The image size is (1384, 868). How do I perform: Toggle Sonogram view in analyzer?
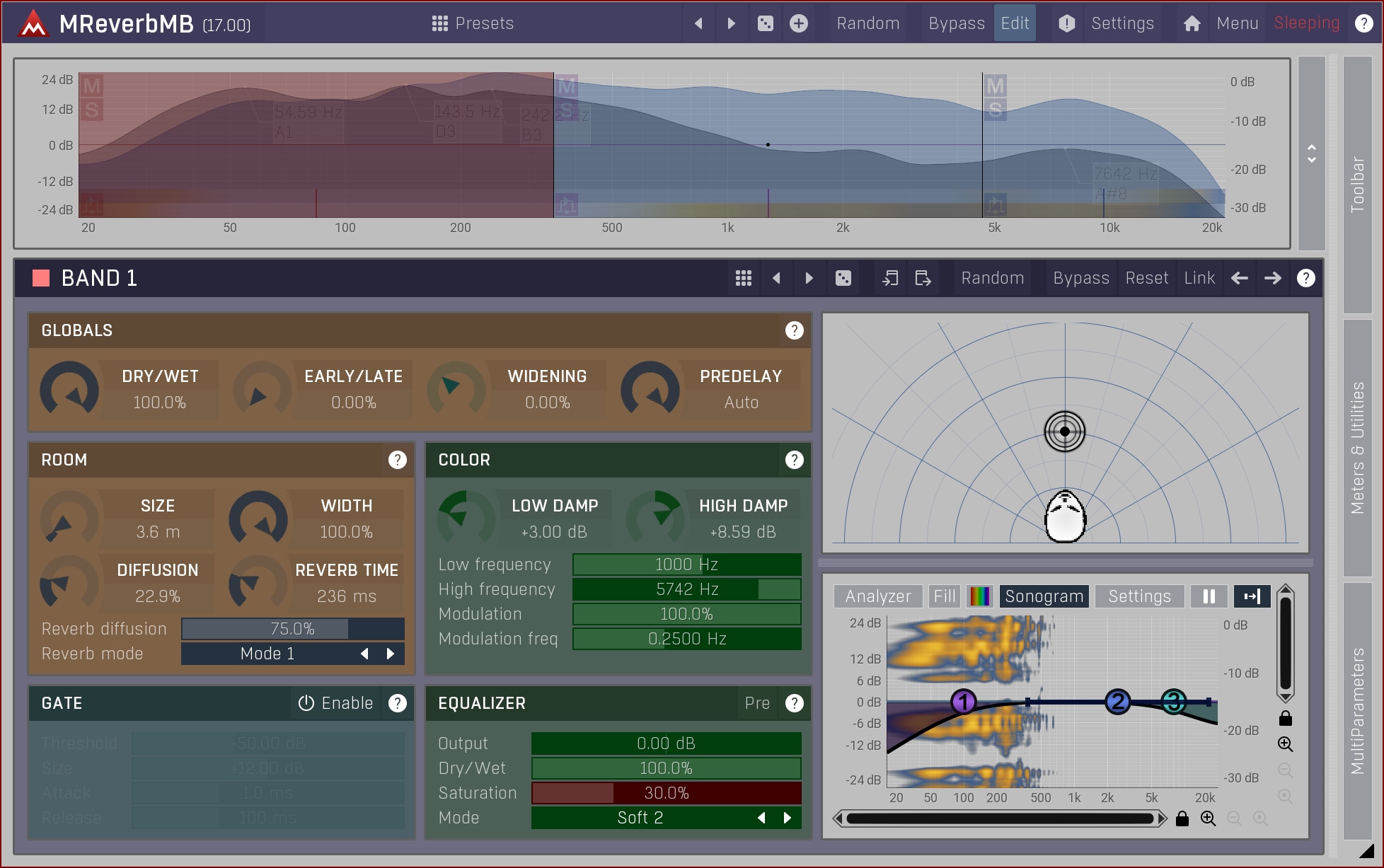[x=1044, y=596]
